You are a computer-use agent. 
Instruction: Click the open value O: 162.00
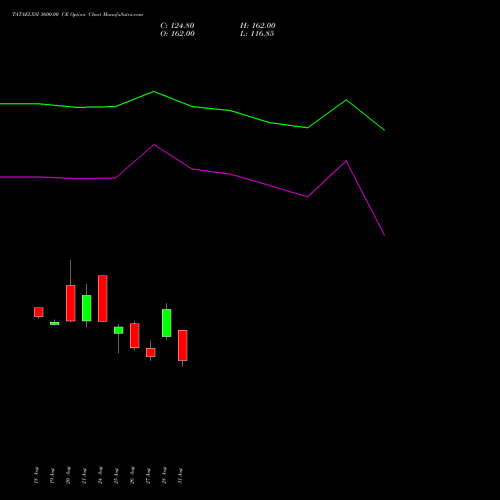pos(177,34)
